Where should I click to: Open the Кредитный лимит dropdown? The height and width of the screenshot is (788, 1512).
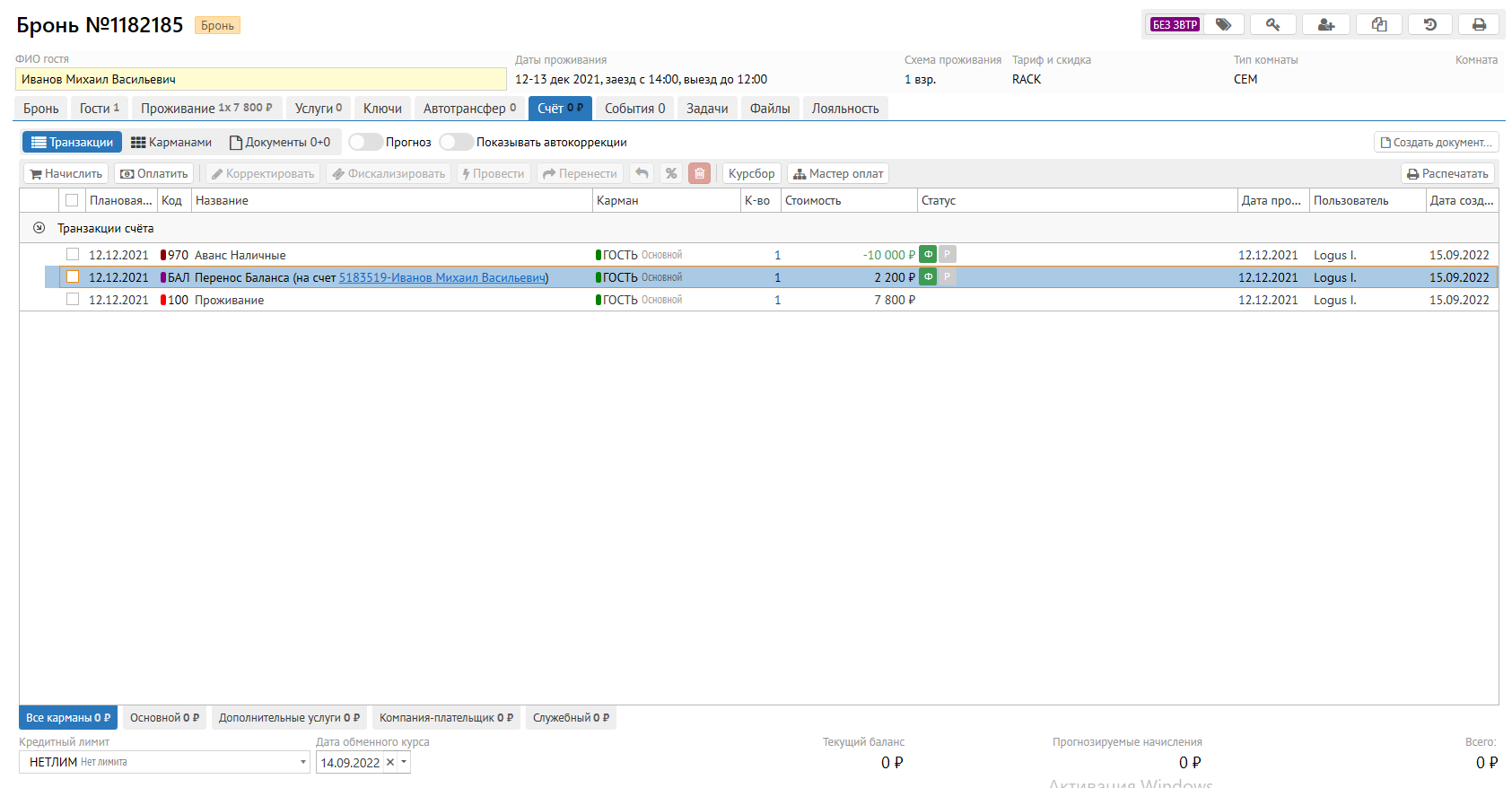[302, 763]
